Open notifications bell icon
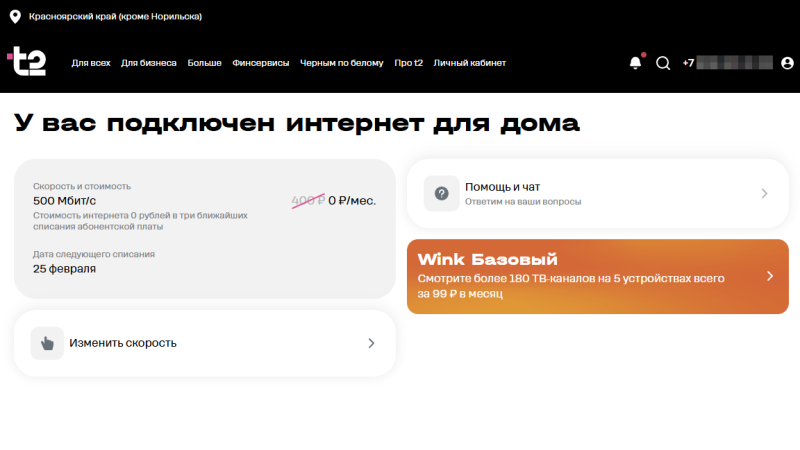The image size is (800, 450). point(635,63)
